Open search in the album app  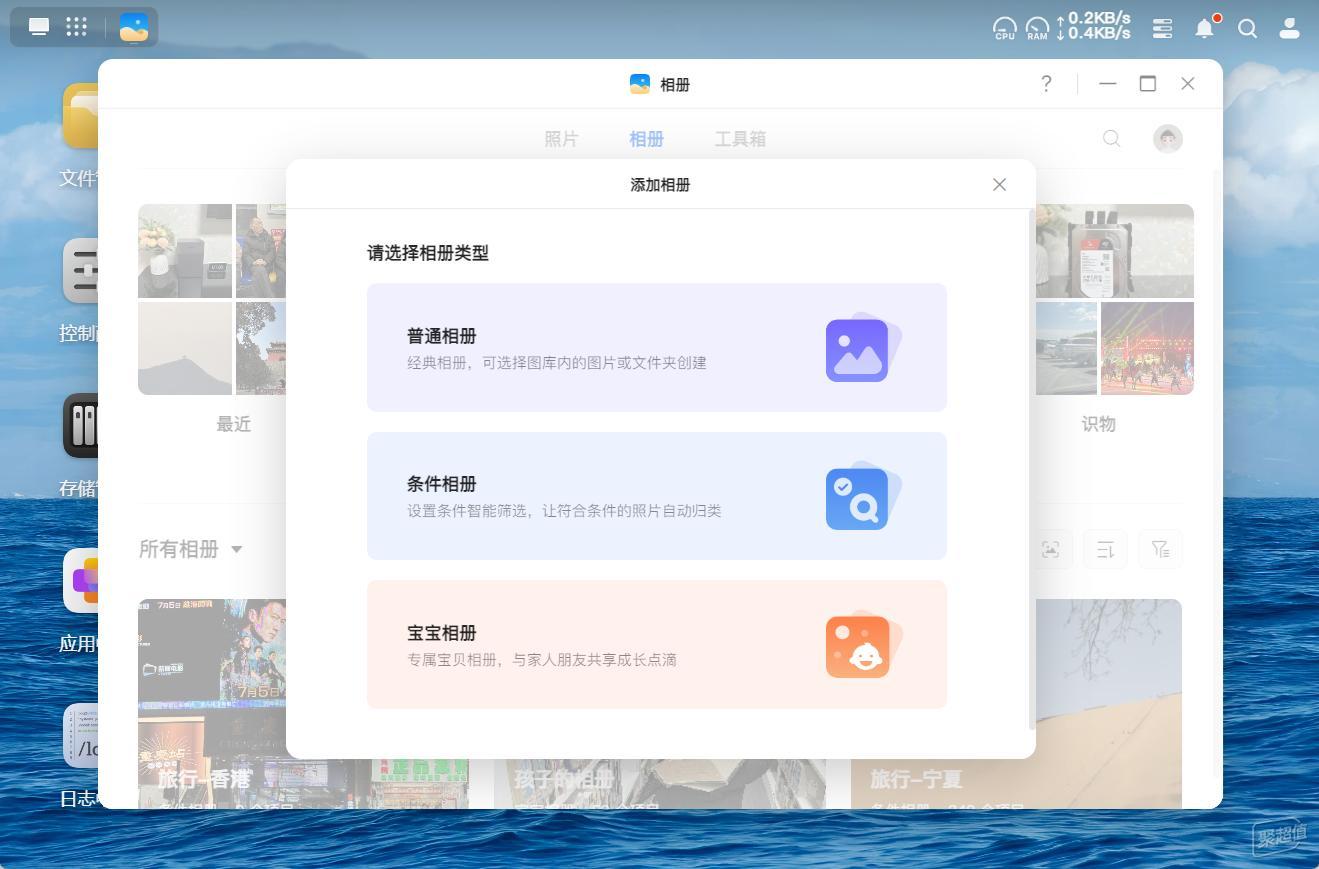(x=1111, y=139)
